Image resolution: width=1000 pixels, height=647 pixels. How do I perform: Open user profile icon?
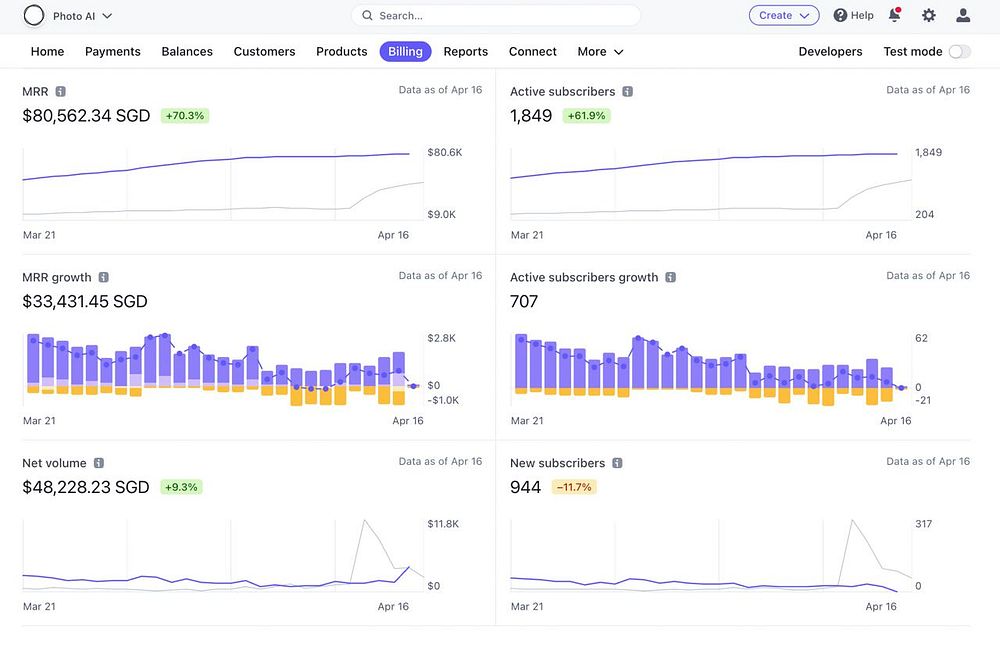click(963, 15)
